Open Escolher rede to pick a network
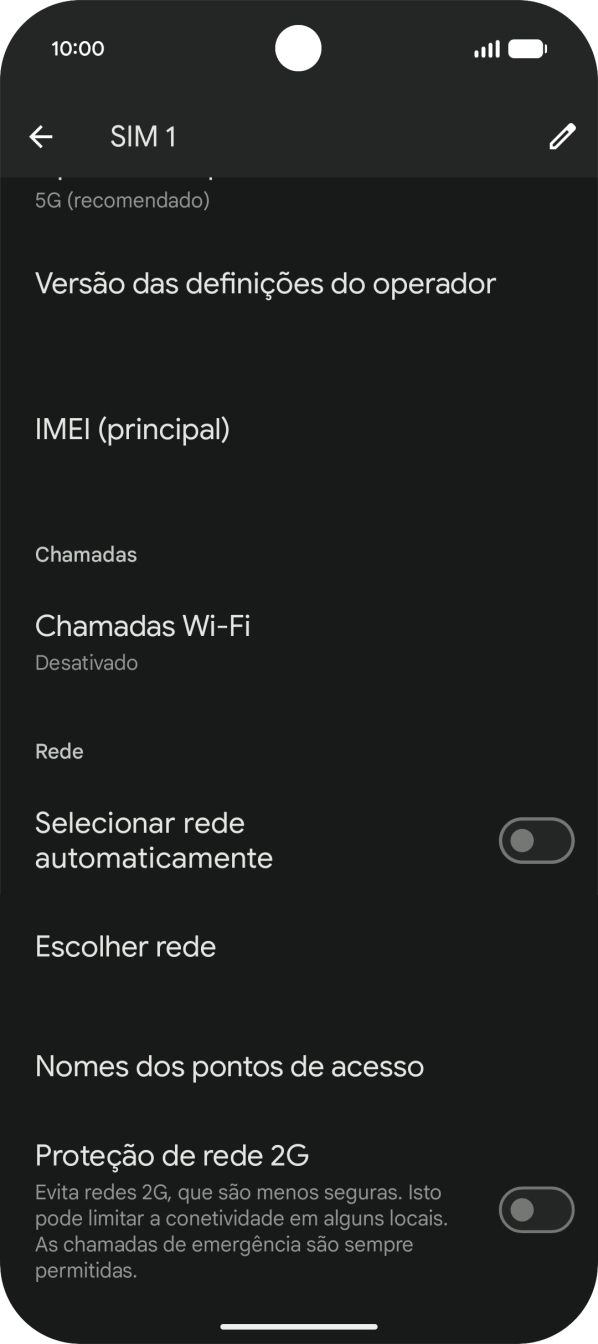Viewport: 598px width, 1344px height. point(125,946)
